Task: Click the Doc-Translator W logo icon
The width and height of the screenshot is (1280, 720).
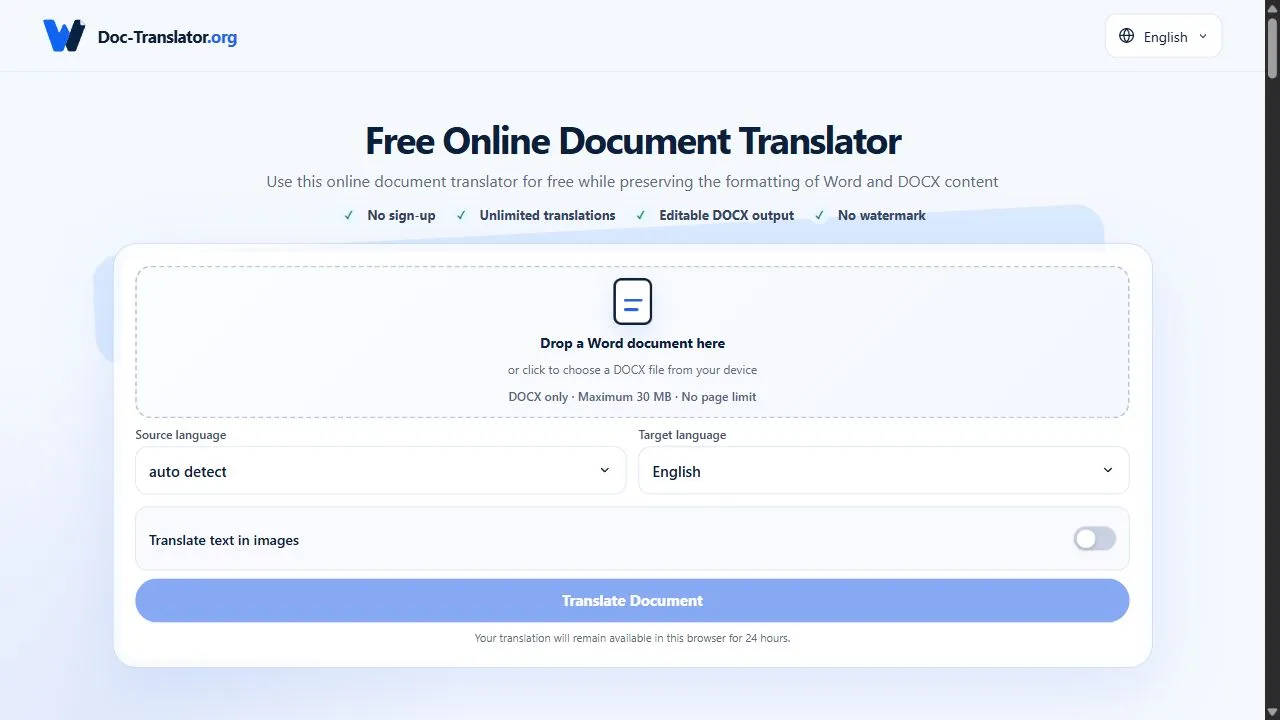Action: click(x=64, y=36)
